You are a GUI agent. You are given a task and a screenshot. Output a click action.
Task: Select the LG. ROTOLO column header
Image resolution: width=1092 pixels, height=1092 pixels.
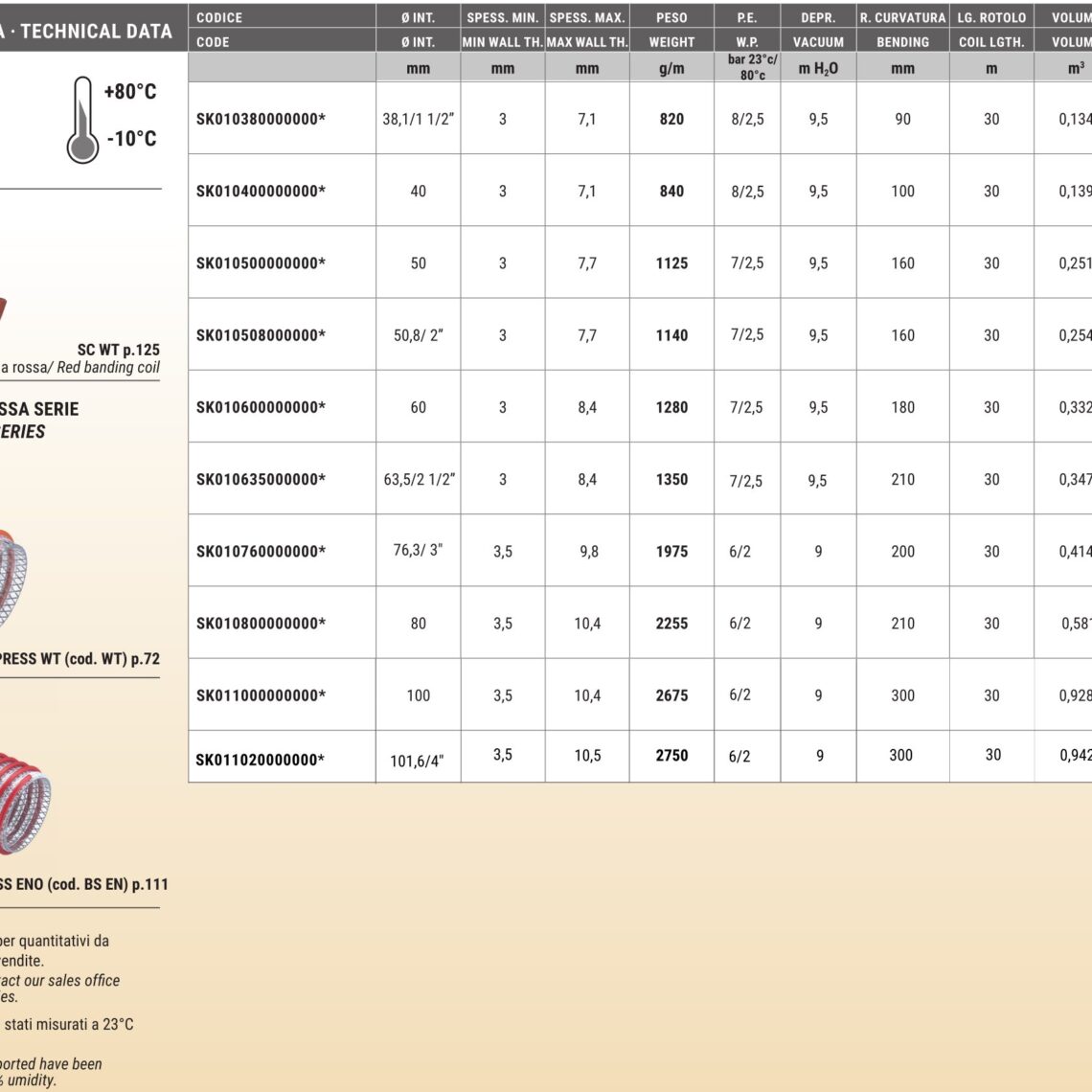click(991, 17)
